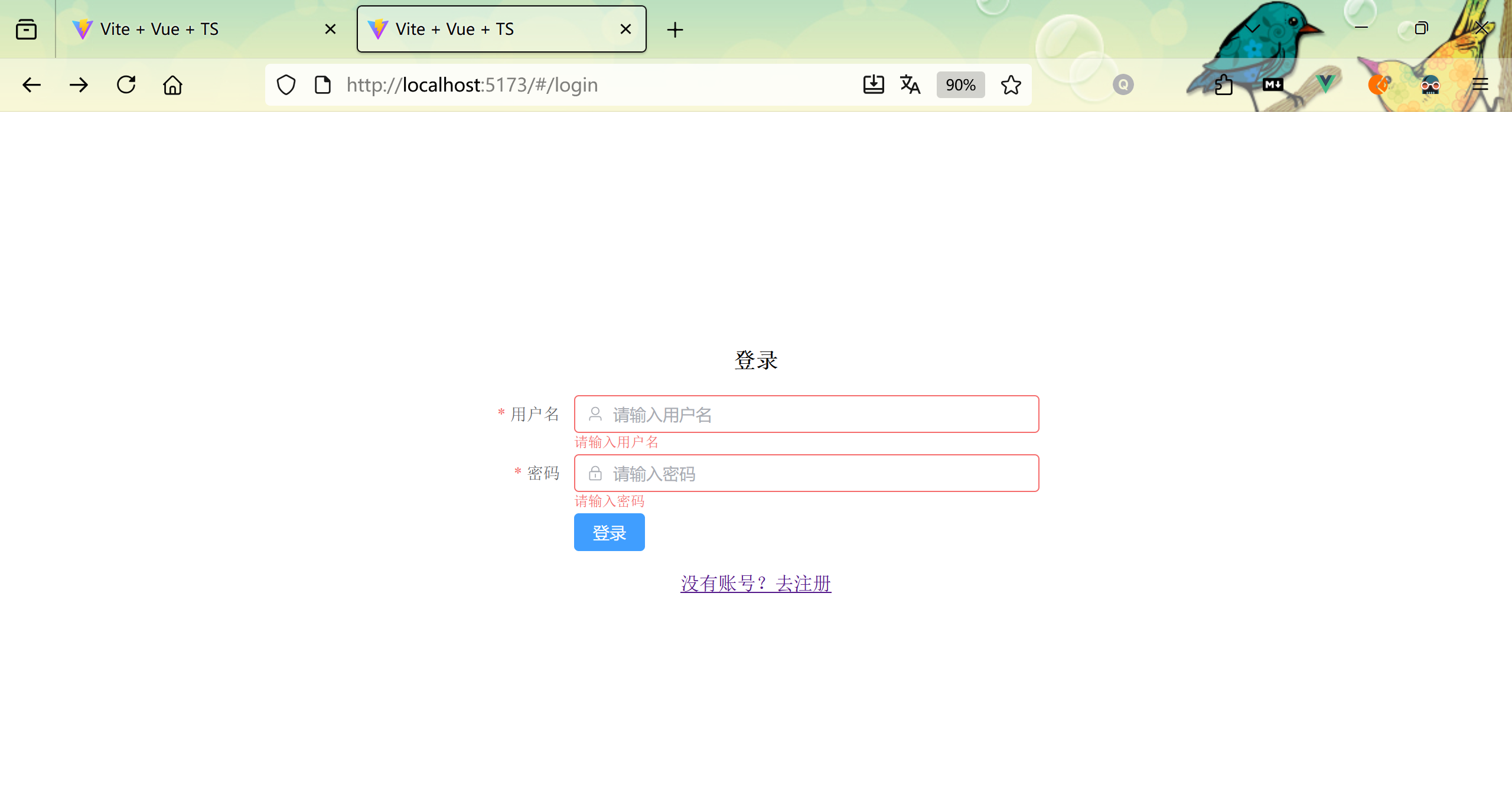The height and width of the screenshot is (808, 1512).
Task: Click the Markdown extension icon
Action: [1273, 84]
